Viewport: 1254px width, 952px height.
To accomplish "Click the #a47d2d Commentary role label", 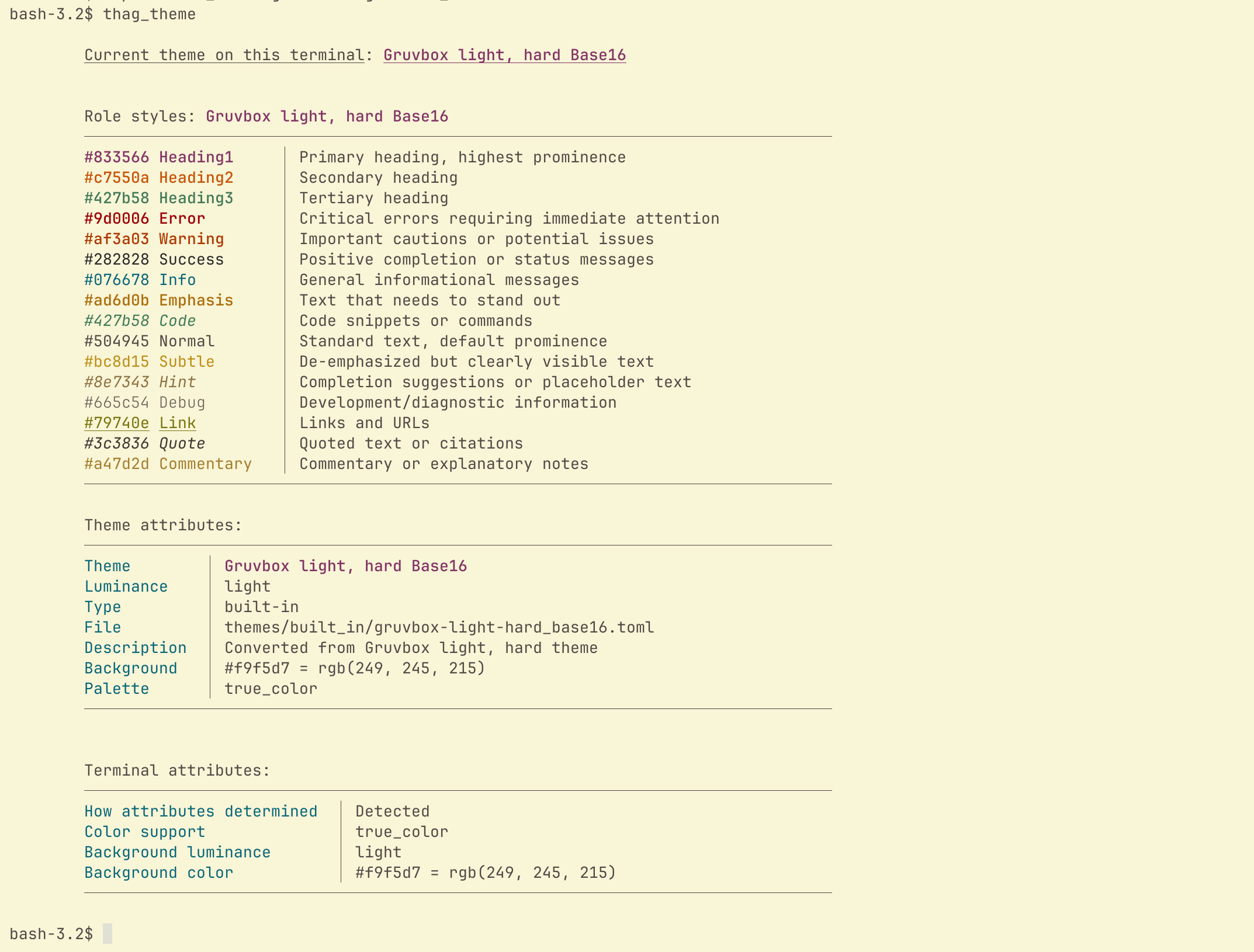I will coord(168,464).
